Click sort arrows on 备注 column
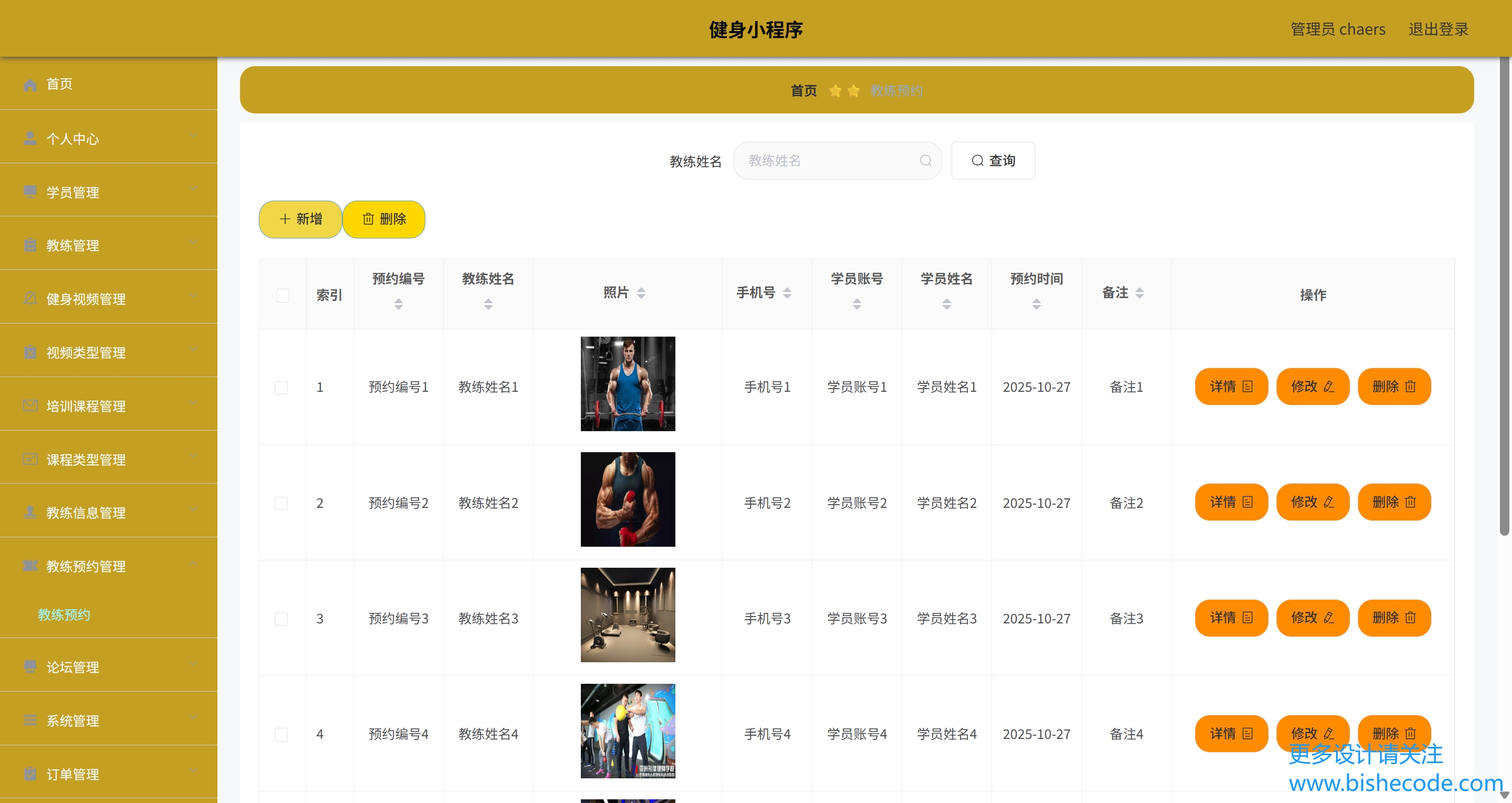 tap(1139, 293)
